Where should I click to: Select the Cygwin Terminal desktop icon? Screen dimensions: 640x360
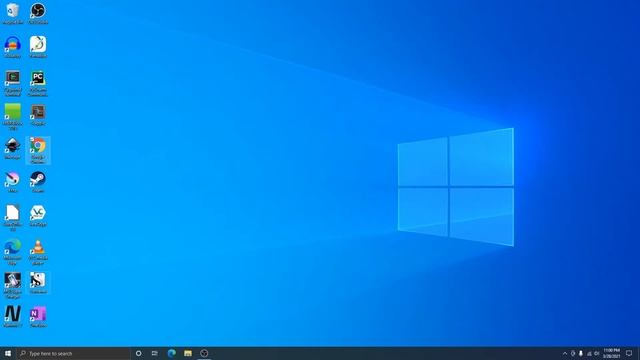click(13, 83)
